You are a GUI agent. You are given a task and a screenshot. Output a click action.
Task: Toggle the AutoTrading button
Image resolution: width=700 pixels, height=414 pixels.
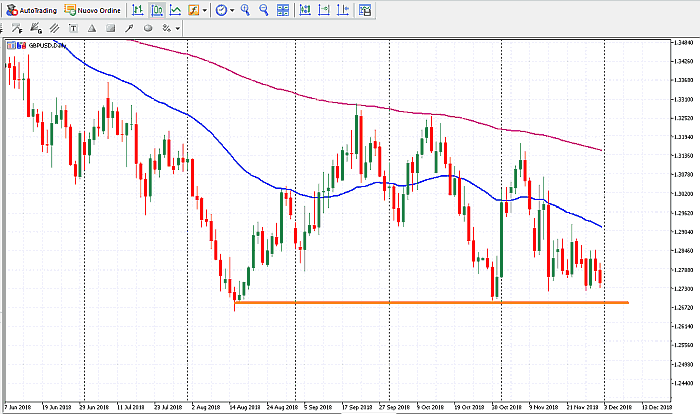[x=30, y=9]
